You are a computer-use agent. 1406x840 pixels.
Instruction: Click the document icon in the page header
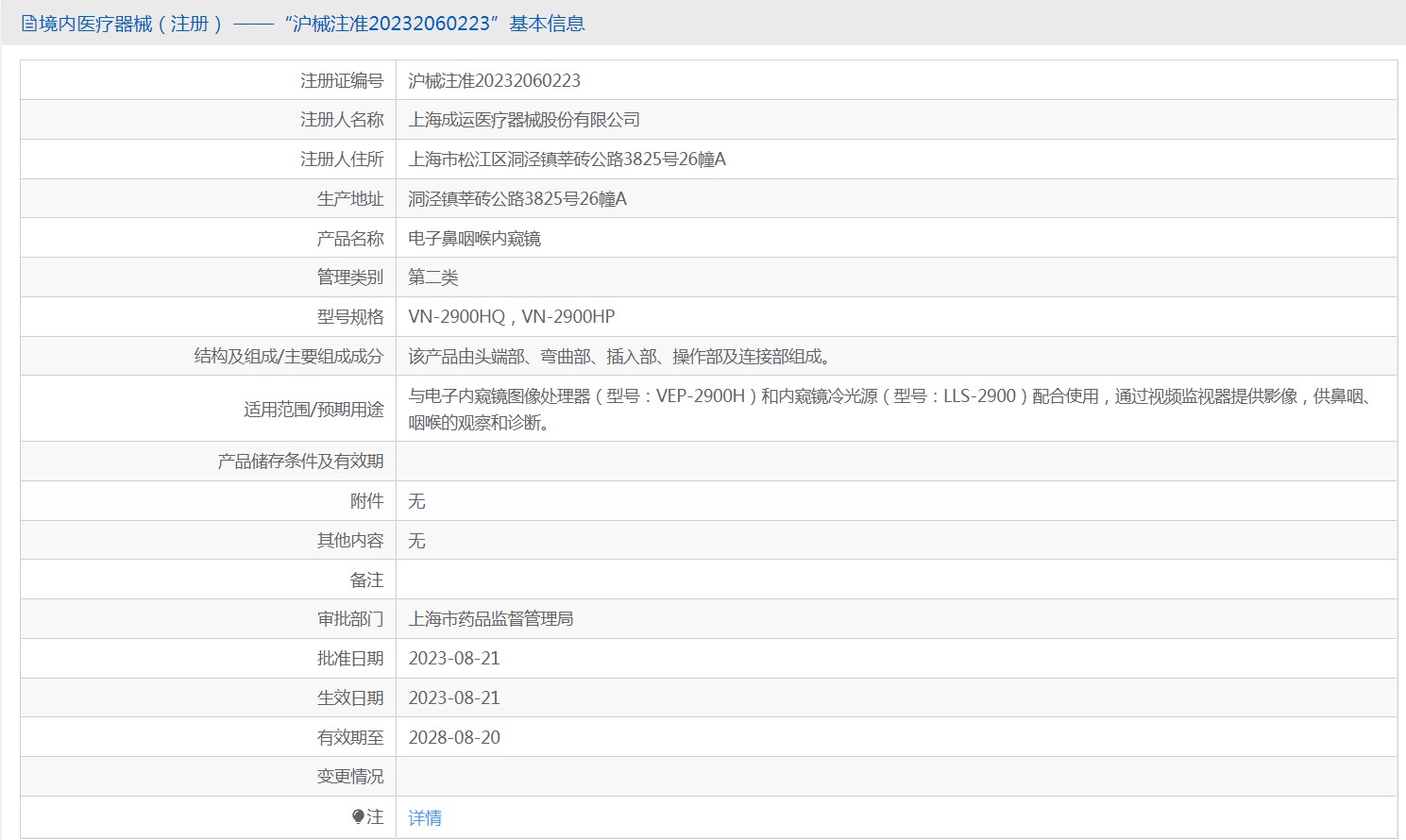click(x=29, y=24)
